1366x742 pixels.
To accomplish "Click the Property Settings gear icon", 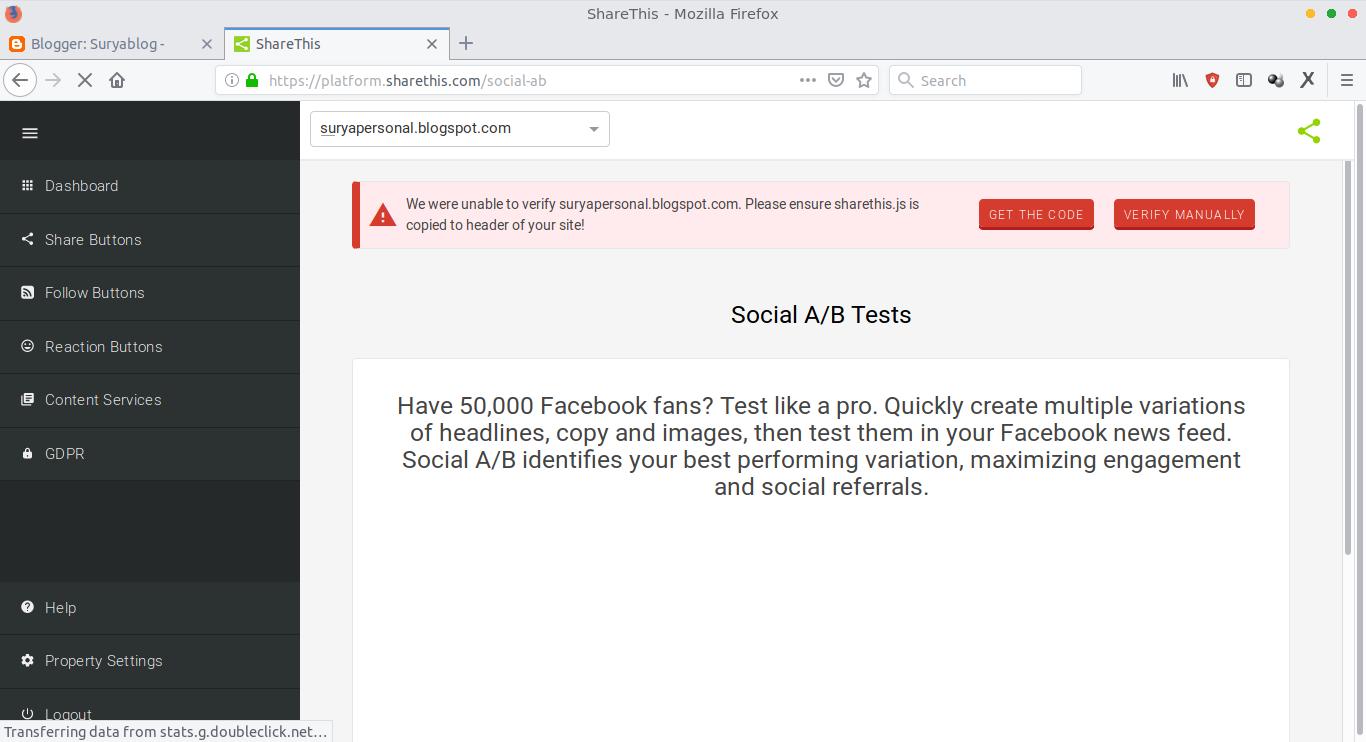I will (27, 660).
